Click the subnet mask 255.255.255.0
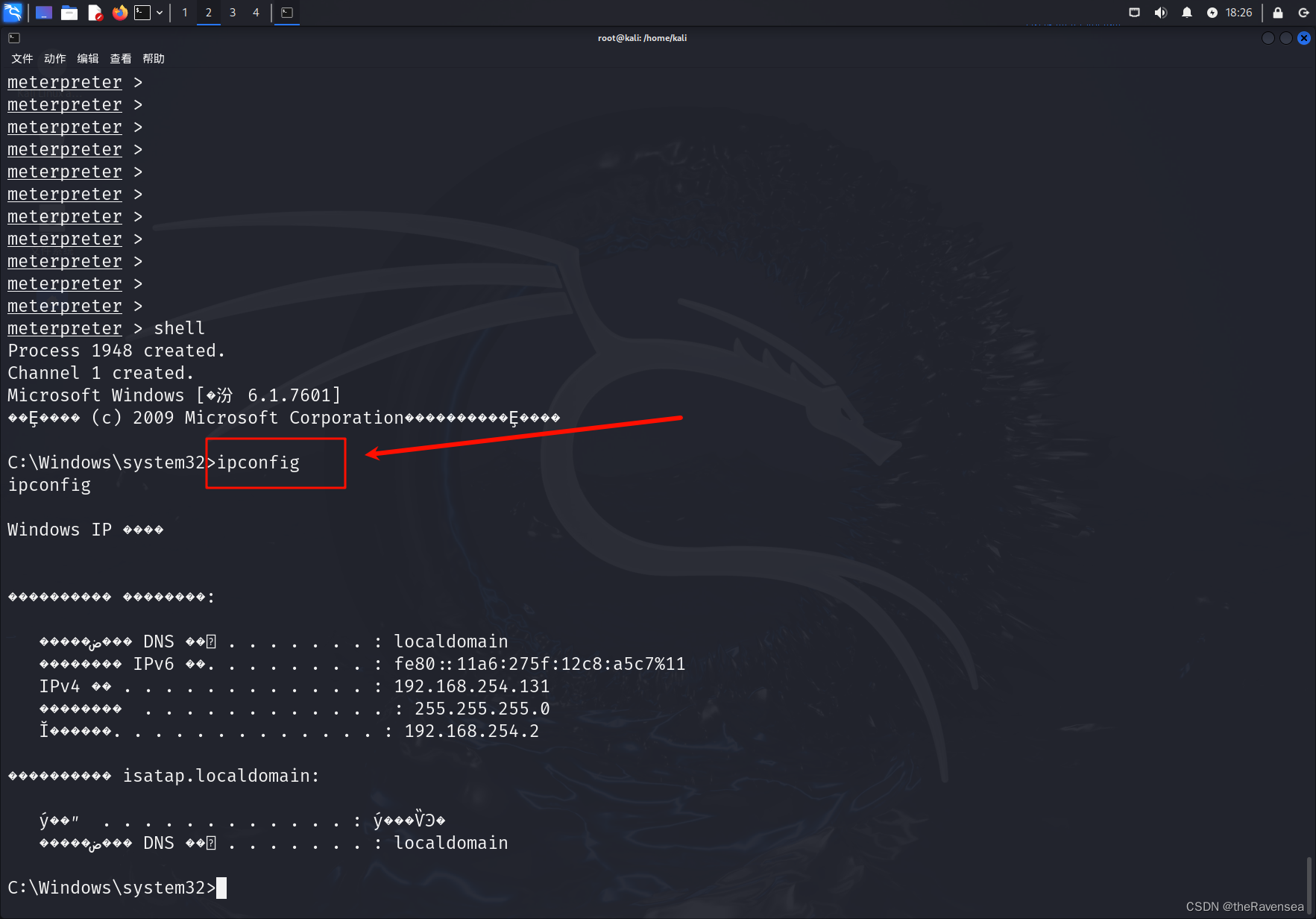This screenshot has height=919, width=1316. click(x=482, y=709)
